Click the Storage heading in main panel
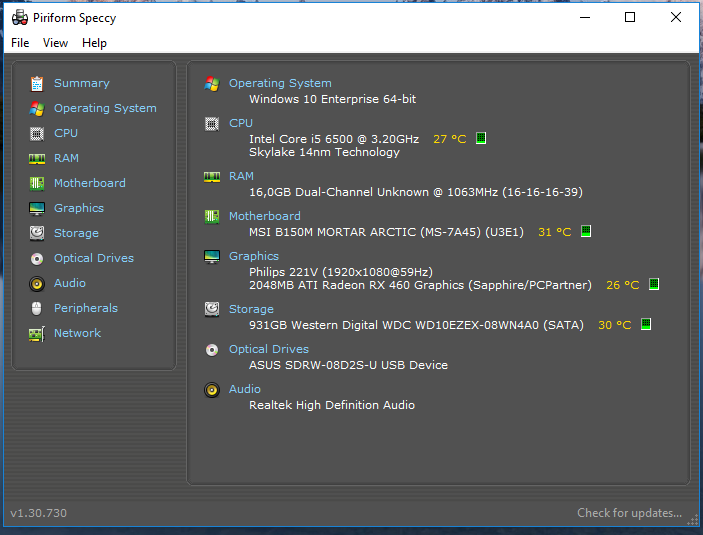This screenshot has width=703, height=535. (x=251, y=309)
